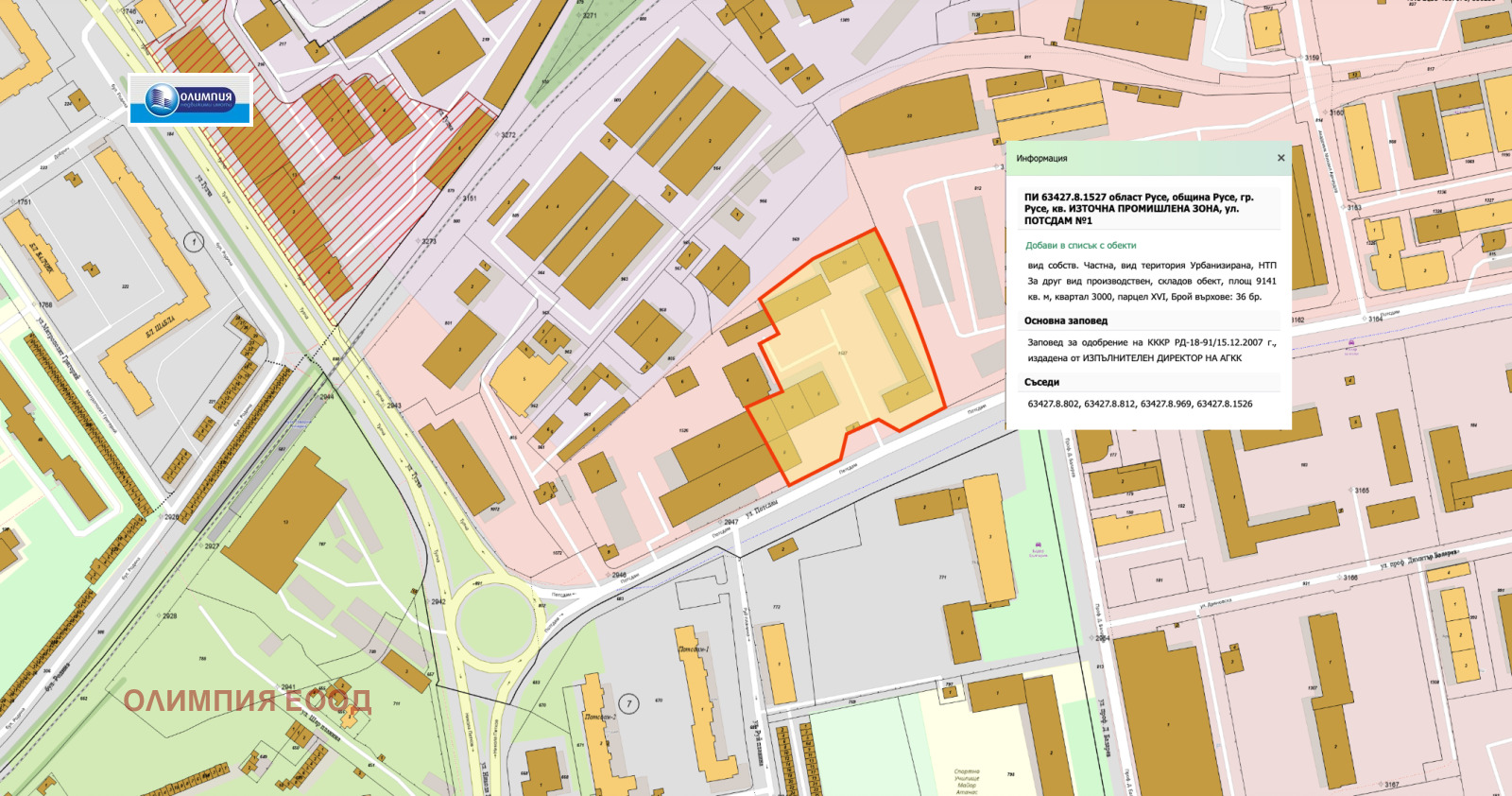
Task: Click the circled number 7 map marker
Action: point(629,703)
